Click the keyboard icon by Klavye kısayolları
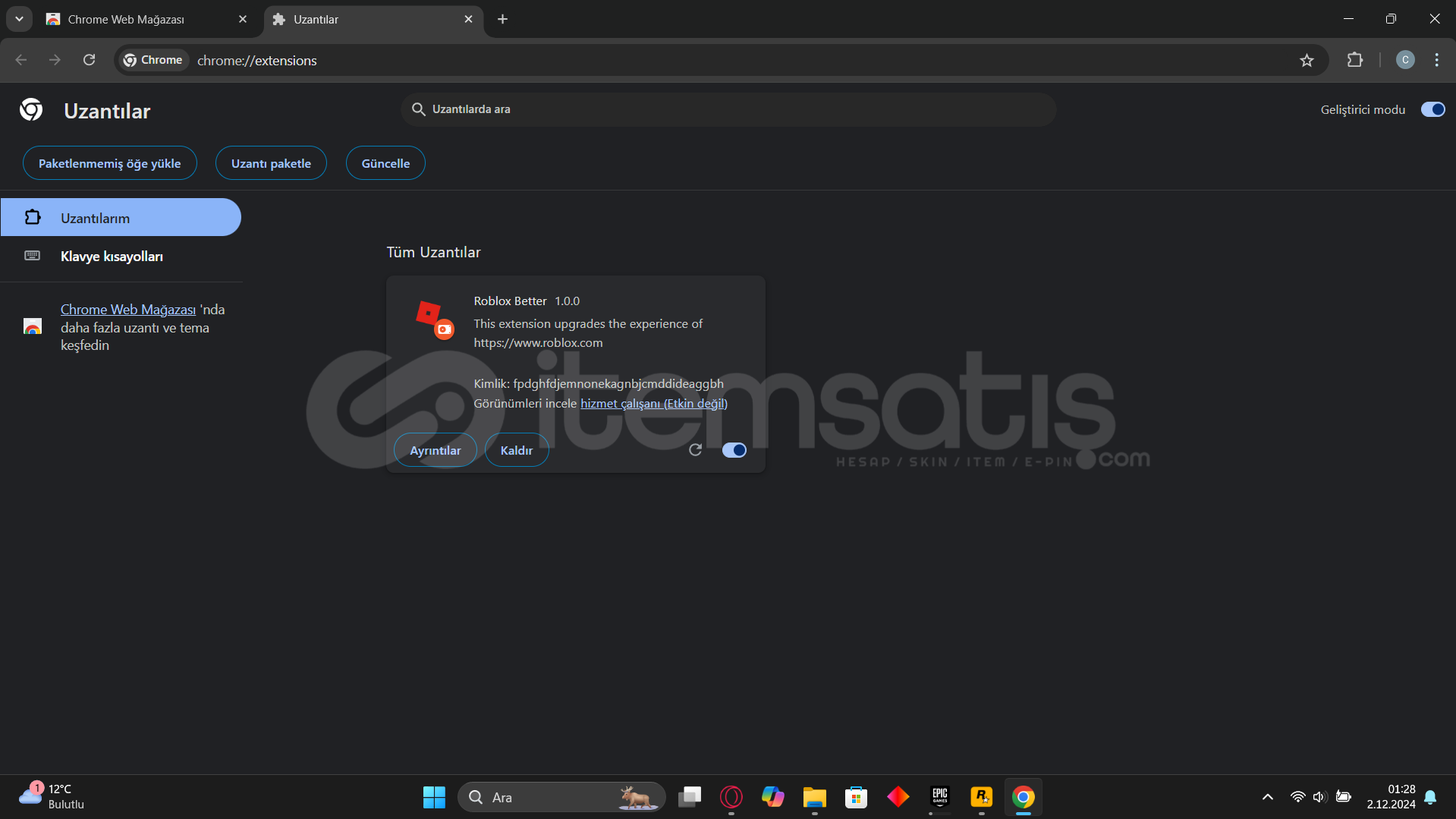Image resolution: width=1456 pixels, height=819 pixels. point(32,256)
